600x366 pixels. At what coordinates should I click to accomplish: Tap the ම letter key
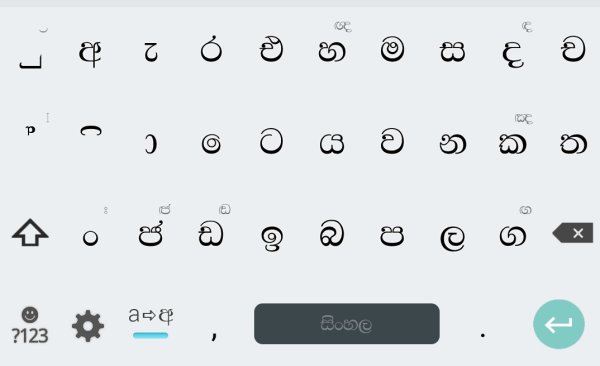click(x=392, y=50)
